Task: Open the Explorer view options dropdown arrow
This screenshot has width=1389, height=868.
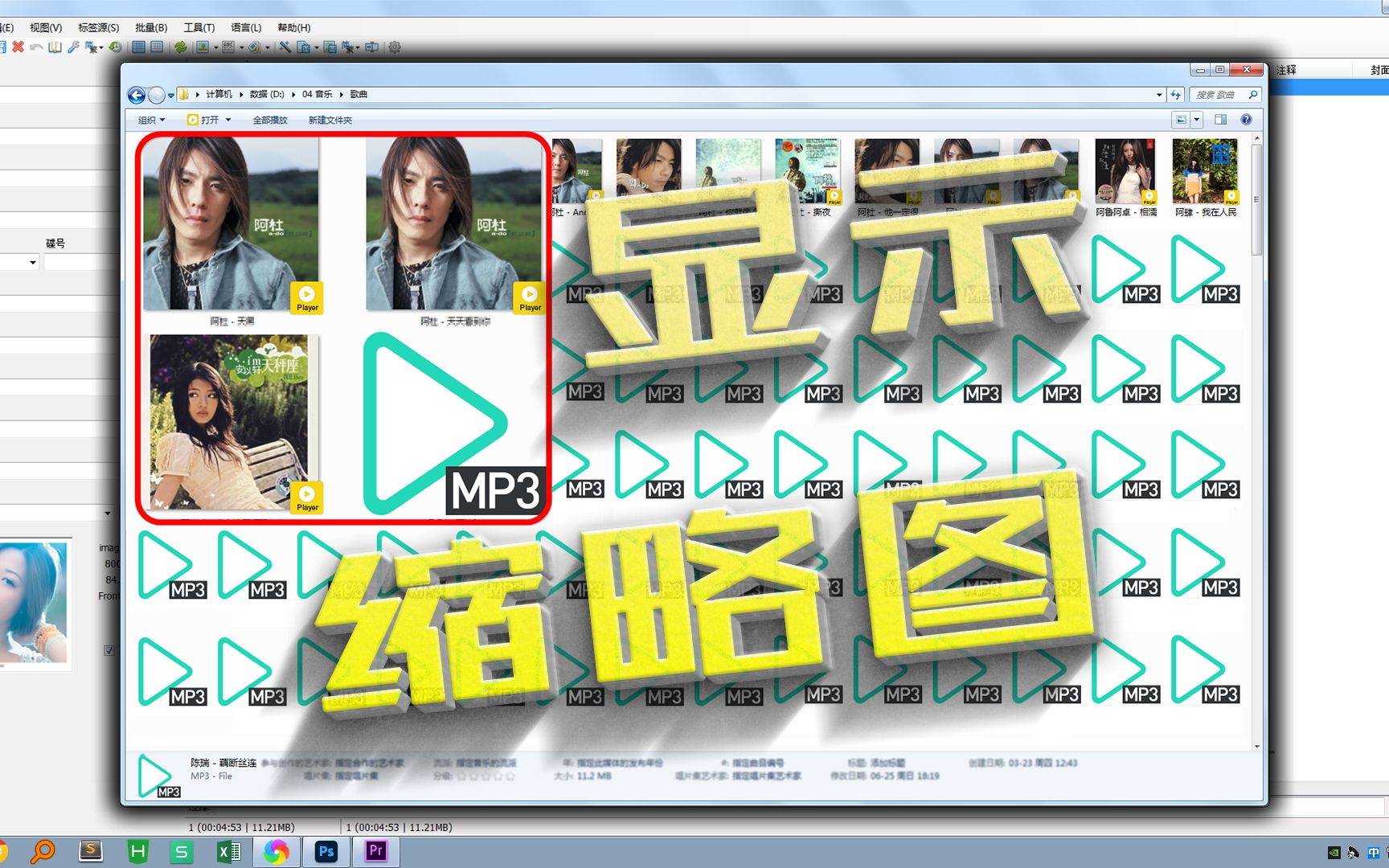Action: coord(1196,120)
